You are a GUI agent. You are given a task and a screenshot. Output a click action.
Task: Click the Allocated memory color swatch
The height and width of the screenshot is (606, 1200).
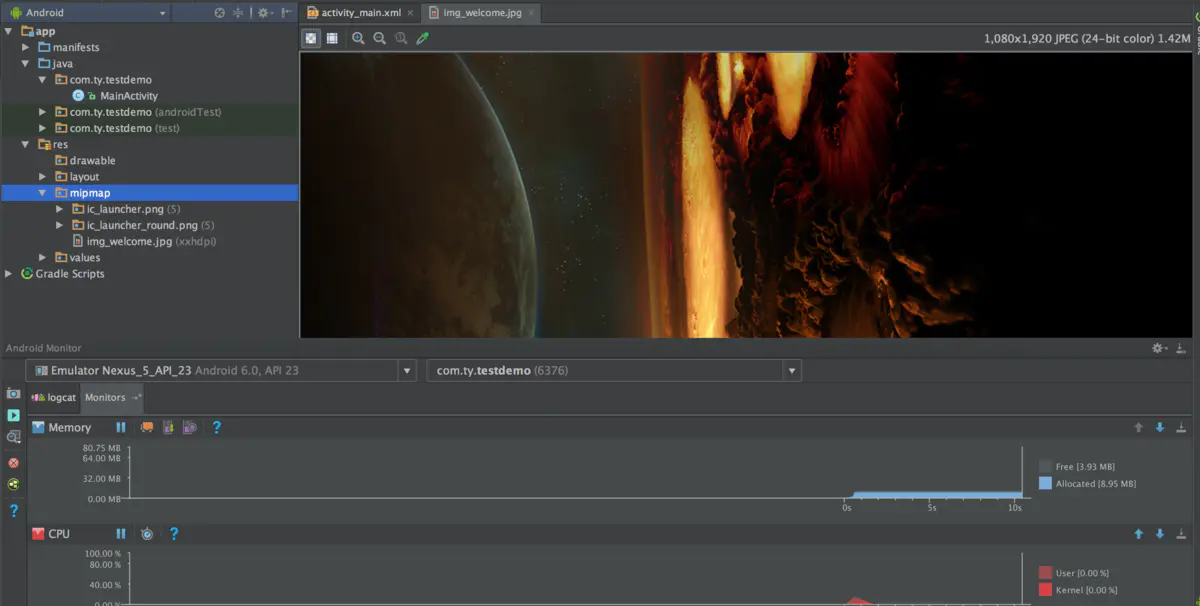pos(1045,483)
